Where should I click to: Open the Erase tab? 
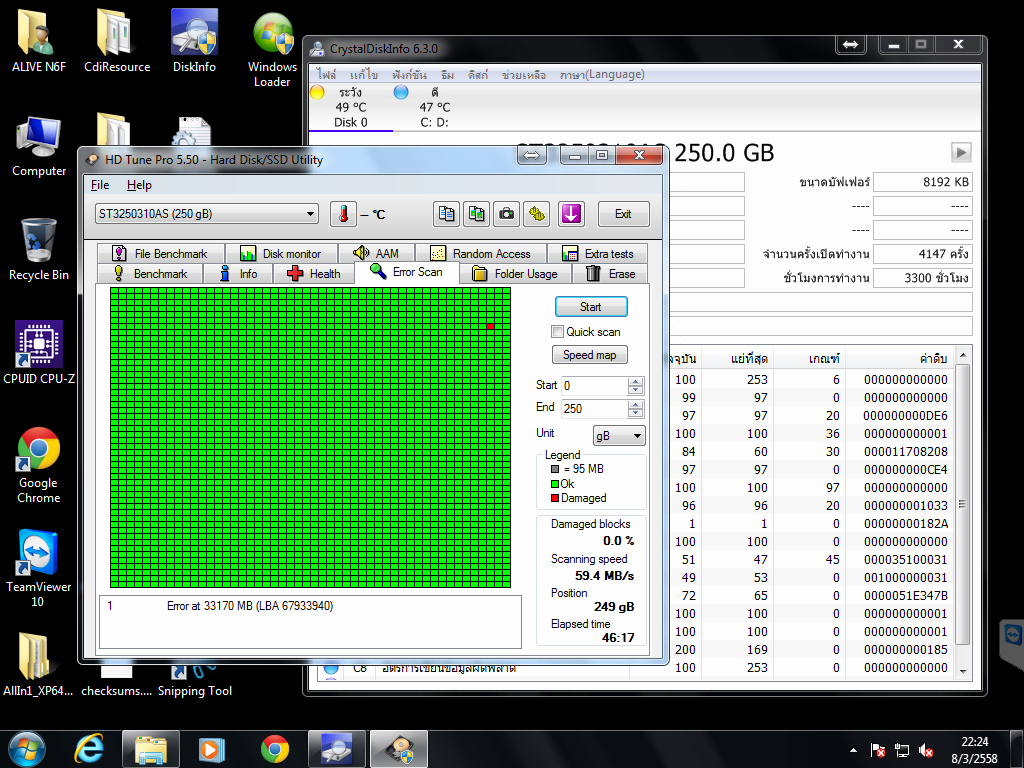pyautogui.click(x=611, y=274)
